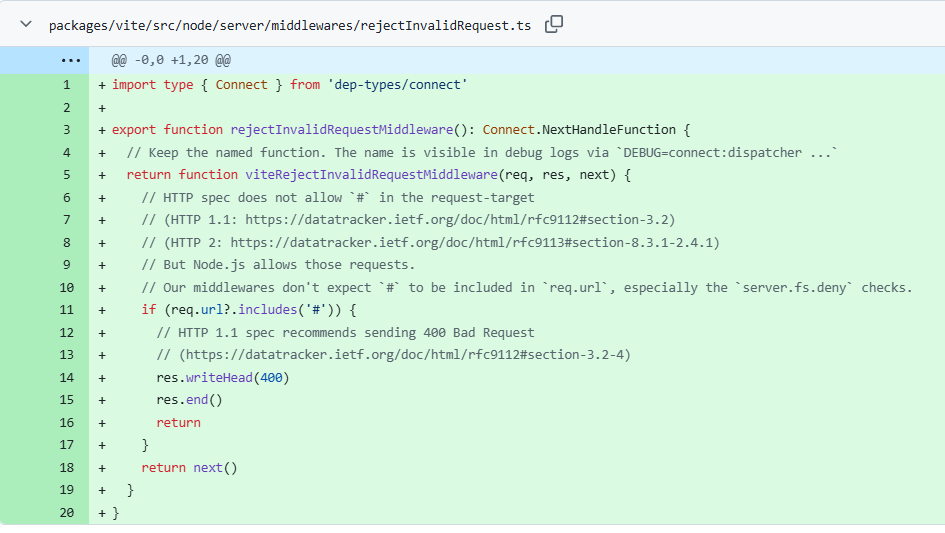This screenshot has width=945, height=533.
Task: Click comment about '#' in the request-target
Action: pyautogui.click(x=338, y=197)
